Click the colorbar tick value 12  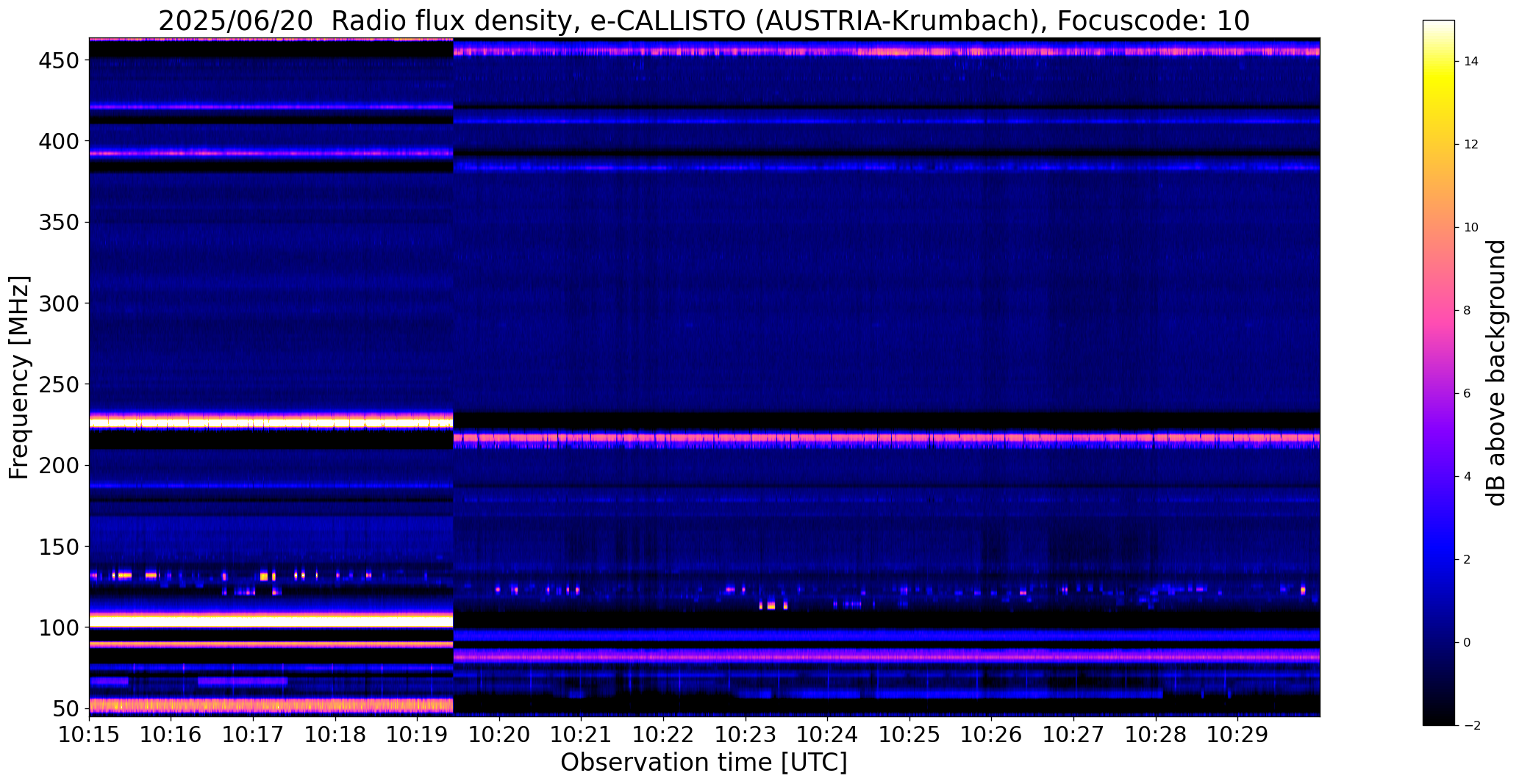(x=1470, y=145)
